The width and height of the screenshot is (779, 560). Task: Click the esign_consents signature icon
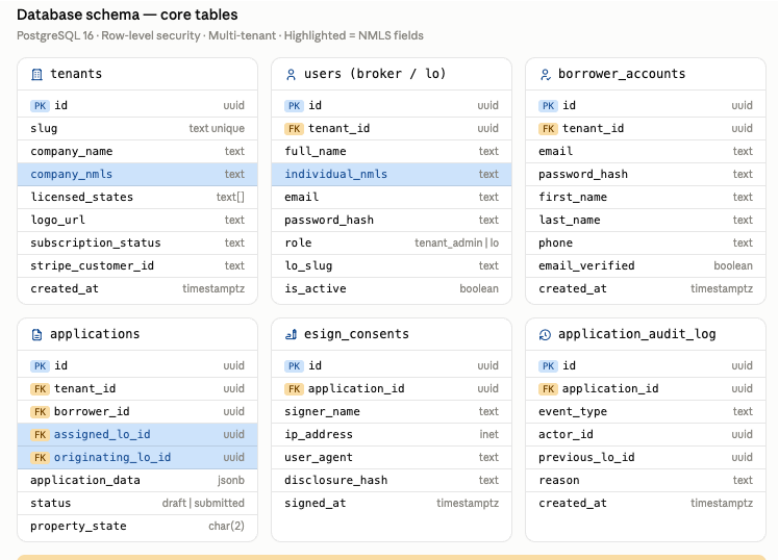pyautogui.click(x=291, y=335)
